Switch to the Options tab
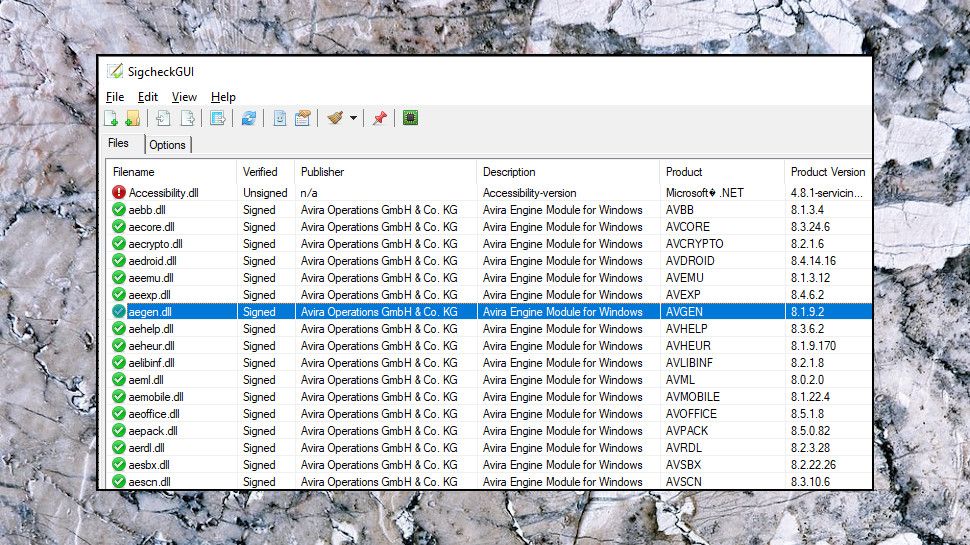The image size is (970, 545). (168, 145)
